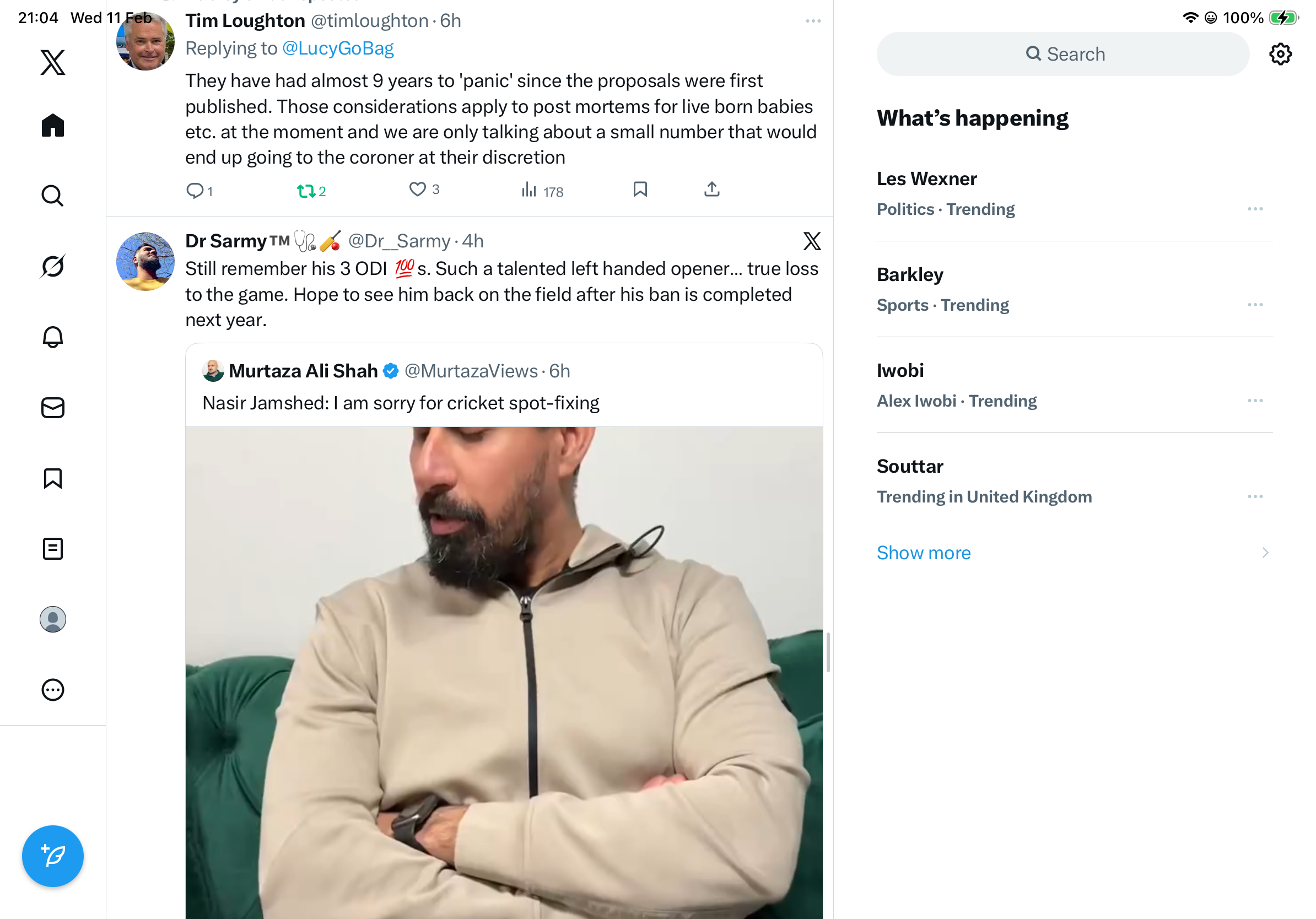Like Tim Loughton's reply
This screenshot has width=1316, height=919.
[x=417, y=190]
